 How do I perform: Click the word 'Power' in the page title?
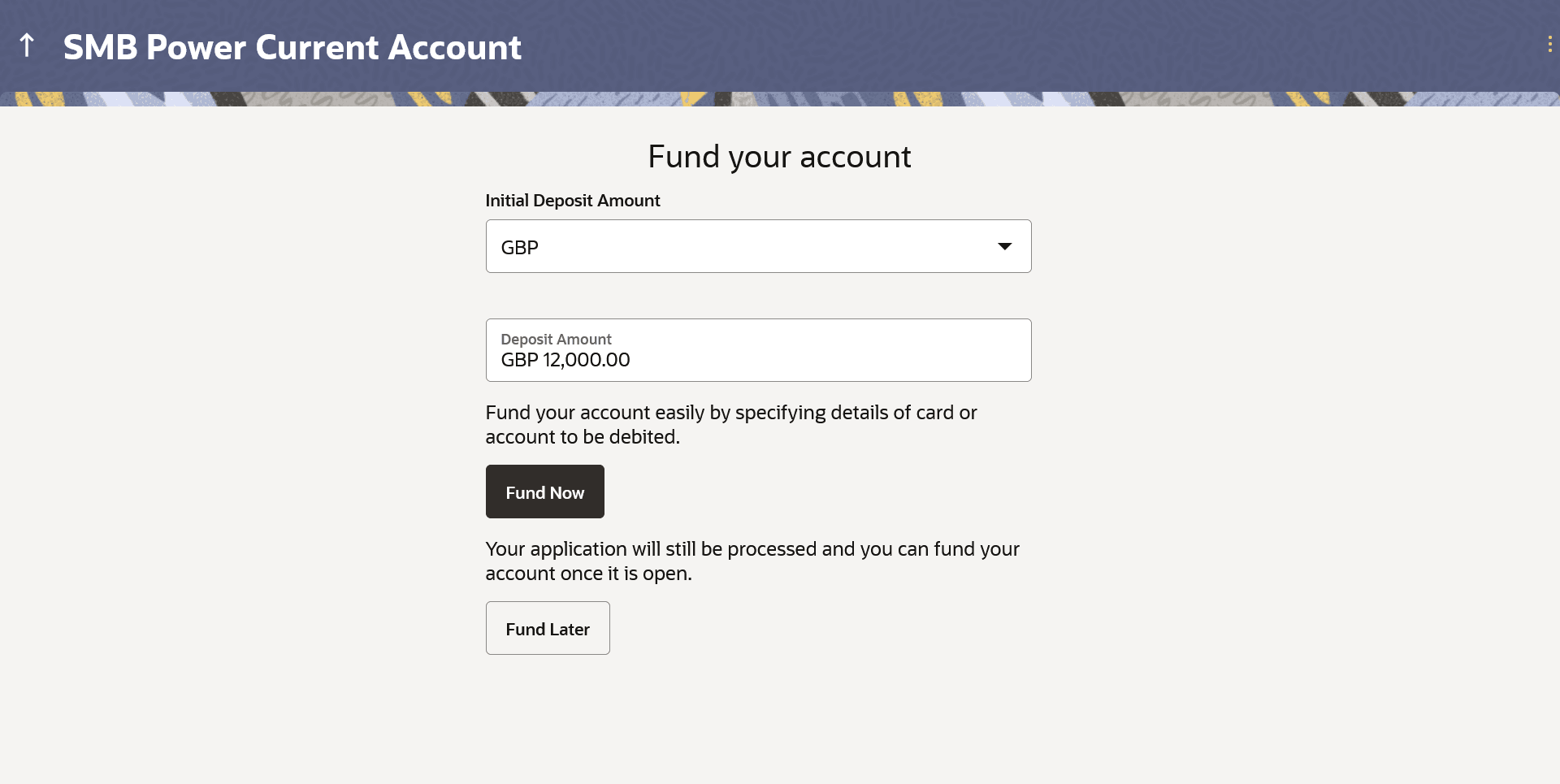(196, 47)
